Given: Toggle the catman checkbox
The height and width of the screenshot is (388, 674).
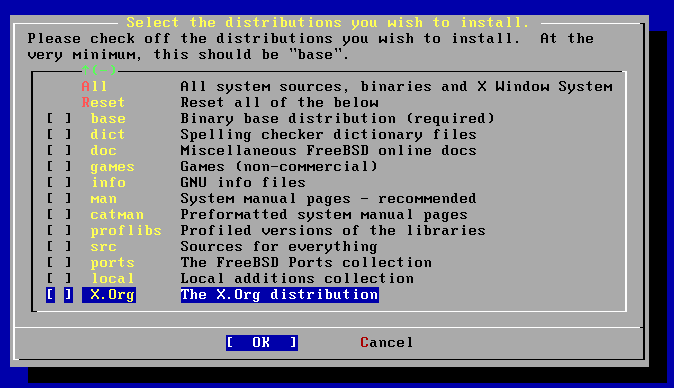Looking at the screenshot, I should (59, 214).
